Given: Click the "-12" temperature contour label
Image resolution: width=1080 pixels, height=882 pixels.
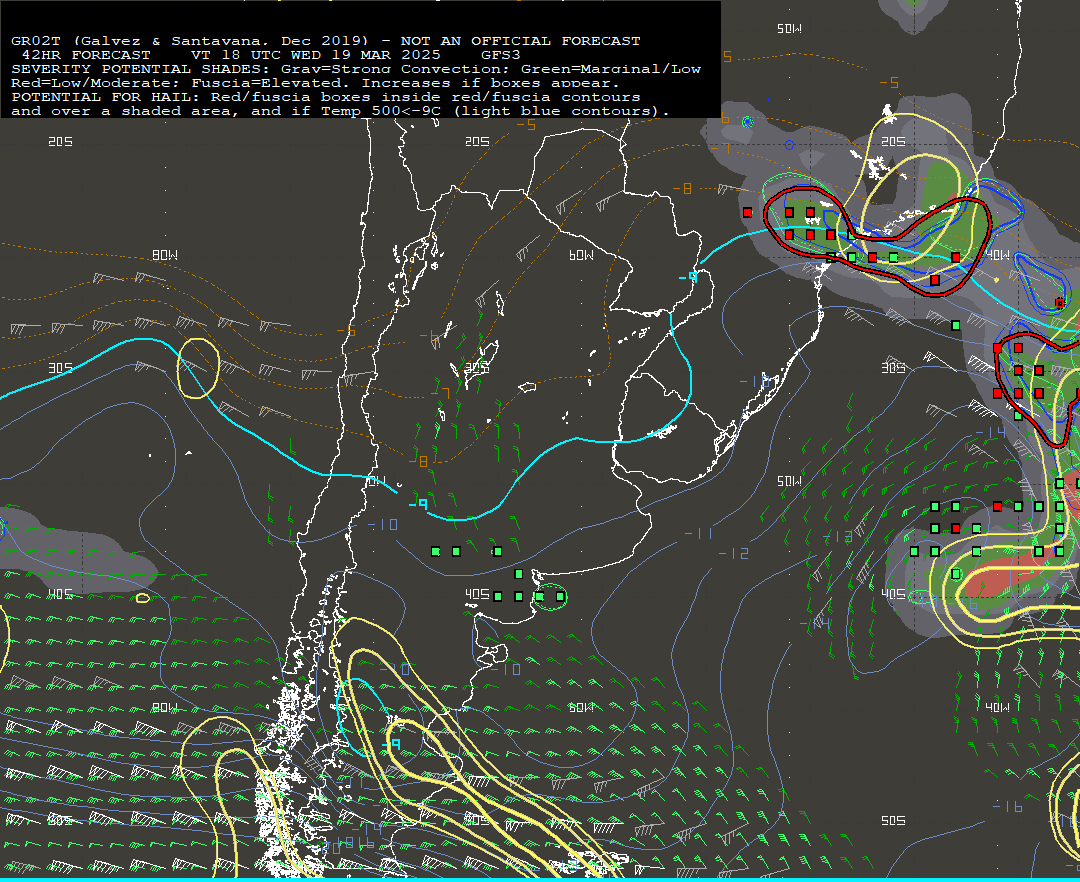Looking at the screenshot, I should 734,554.
